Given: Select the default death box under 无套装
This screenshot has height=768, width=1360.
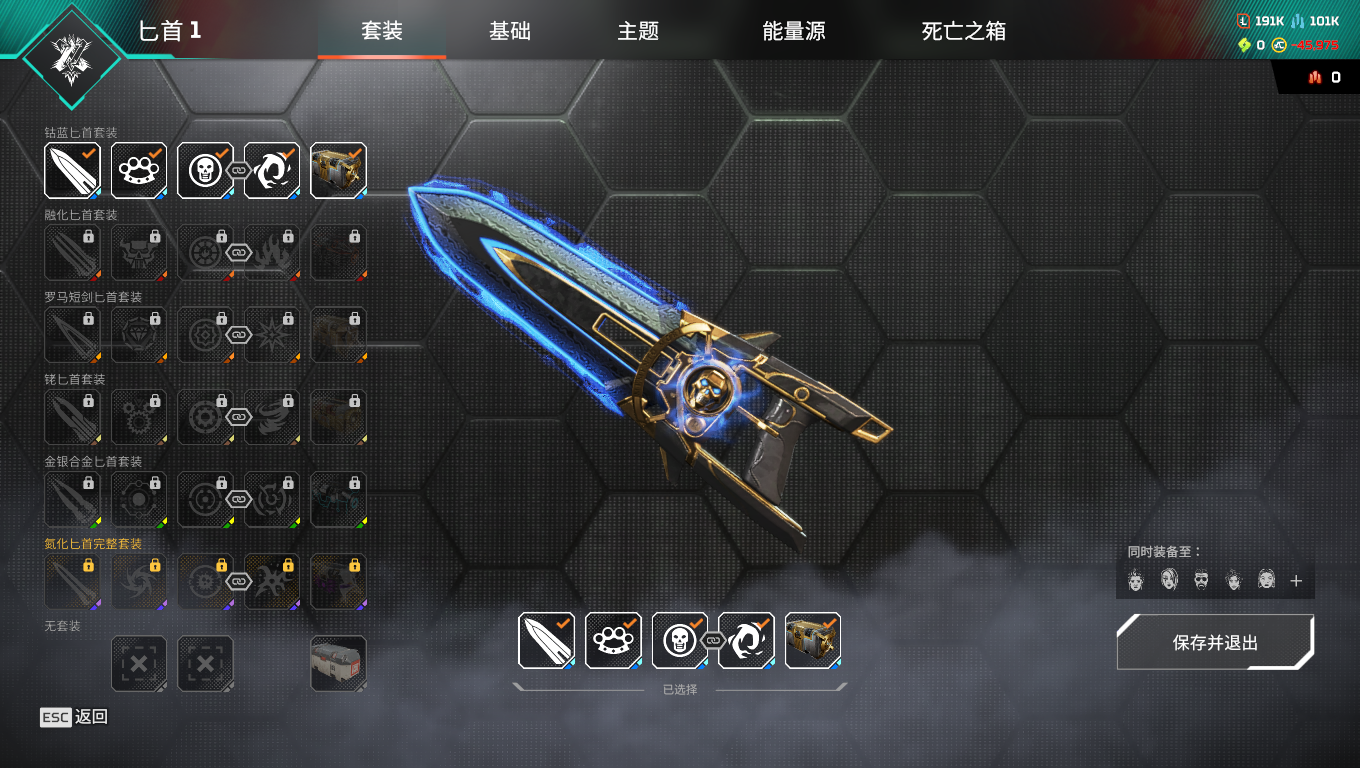Looking at the screenshot, I should tap(338, 664).
